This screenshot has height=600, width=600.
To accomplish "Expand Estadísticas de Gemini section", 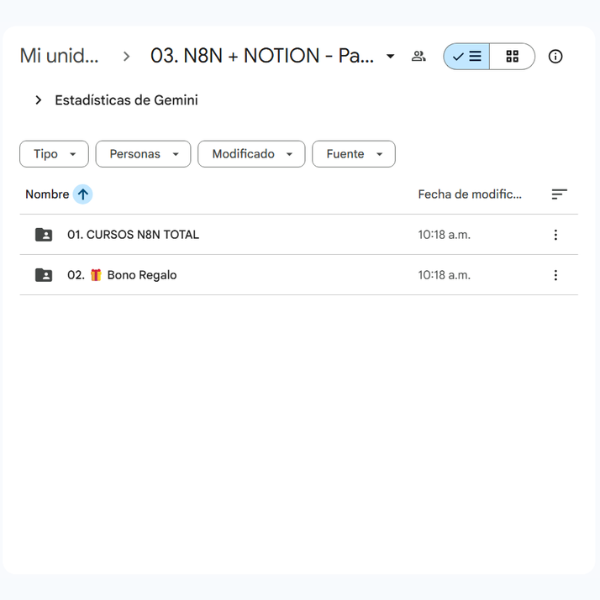I will click(x=38, y=100).
